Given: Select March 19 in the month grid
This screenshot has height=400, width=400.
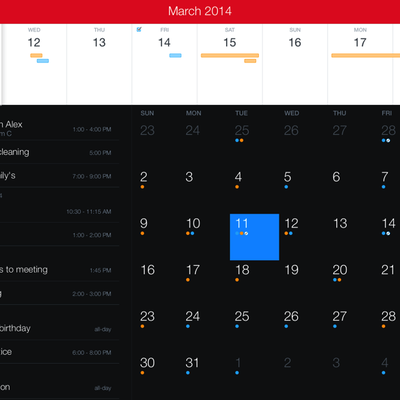Looking at the screenshot, I should coord(291,270).
